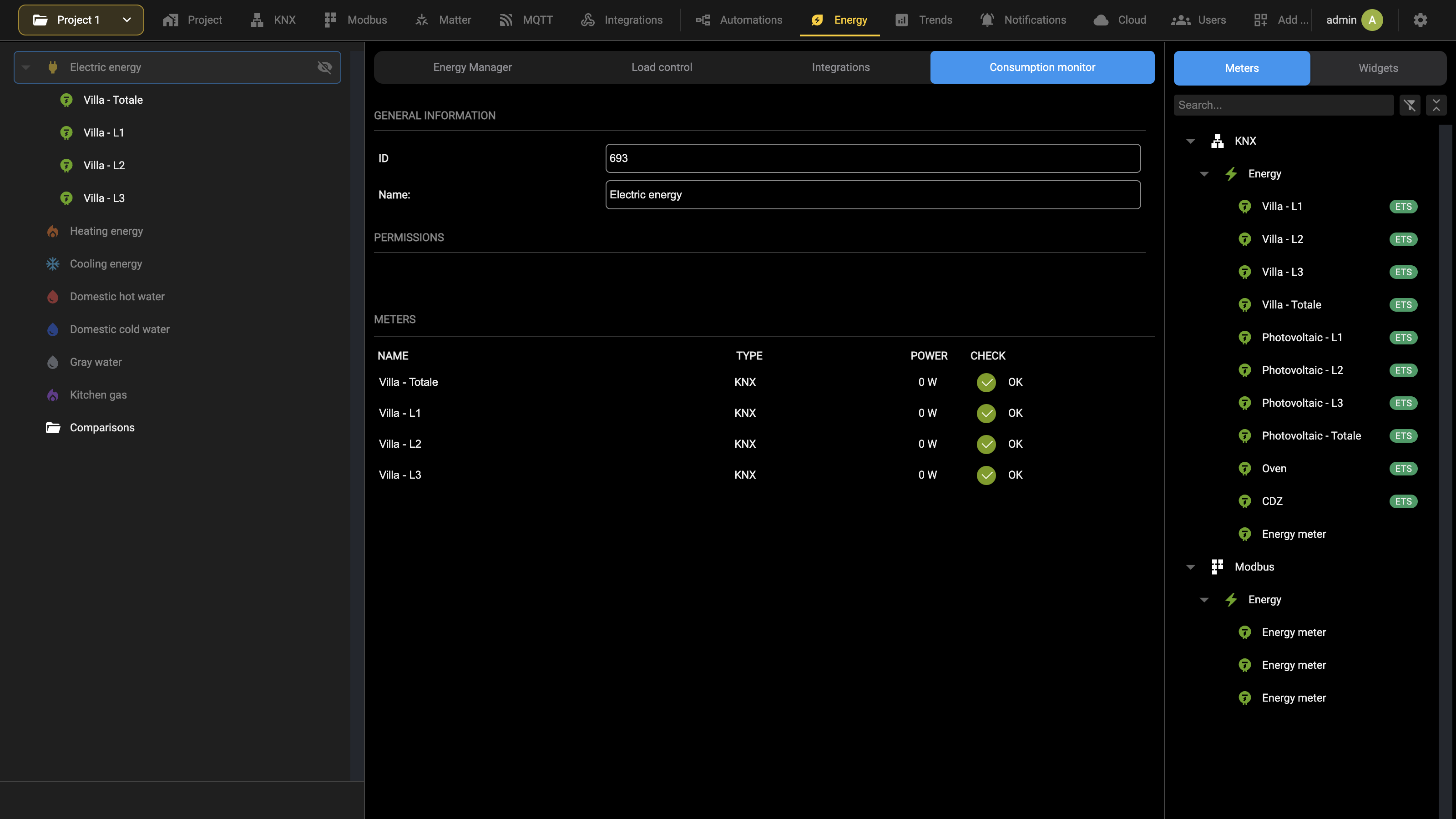Collapse the KNX Energy subgroup
Viewport: 1456px width, 819px height.
point(1204,173)
